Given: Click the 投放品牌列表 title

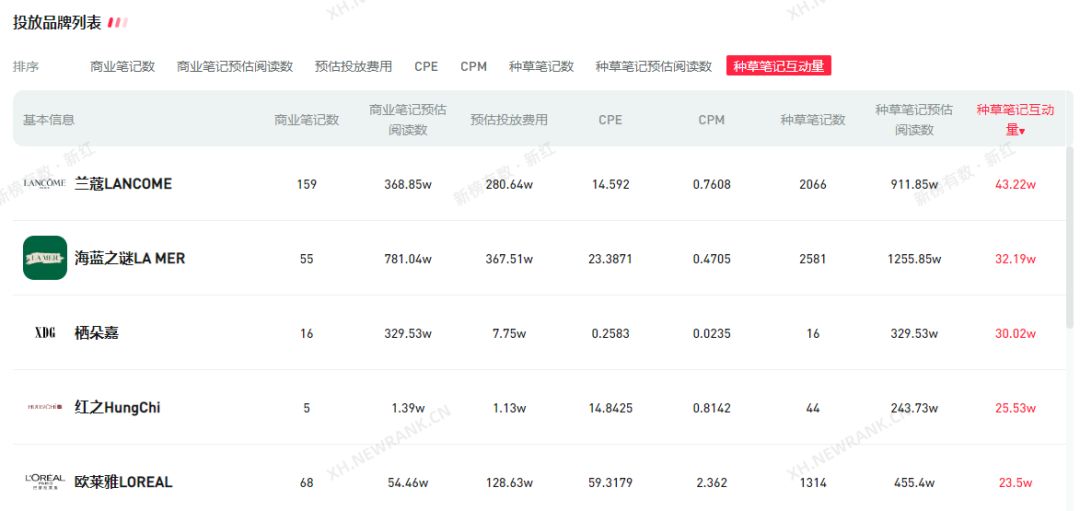Looking at the screenshot, I should [57, 23].
